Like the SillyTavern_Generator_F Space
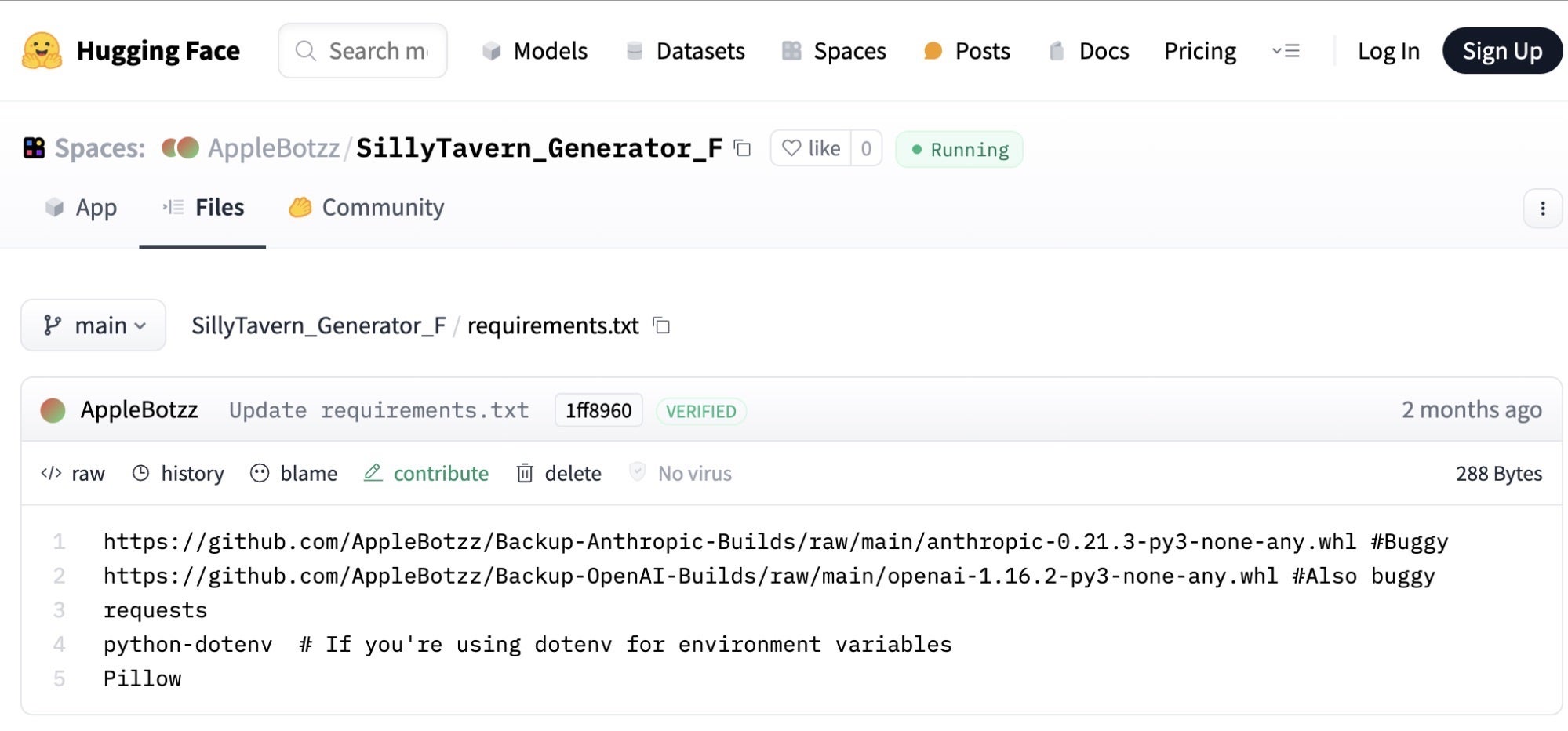Image resolution: width=1568 pixels, height=731 pixels. click(x=811, y=148)
